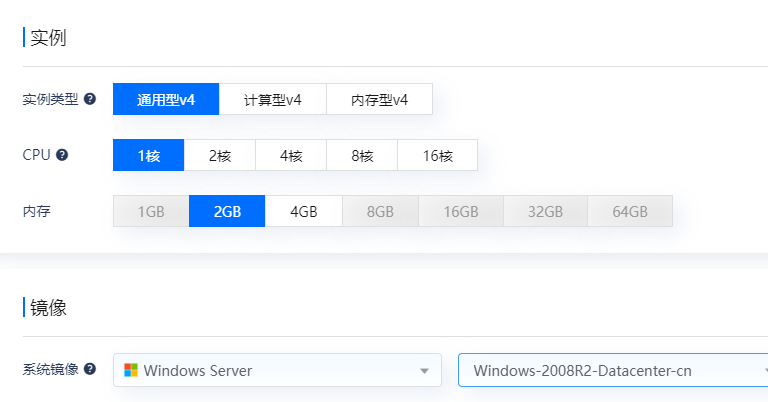768x402 pixels.
Task: Click the Windows logo in the image dropdown
Action: pos(131,370)
